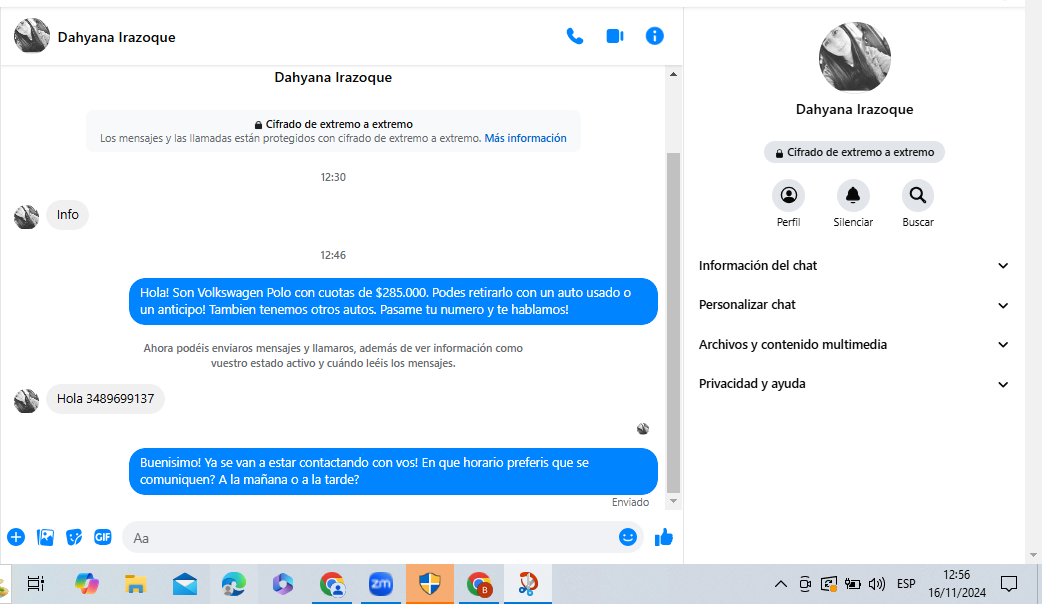Click the Aa message input field
1042x604 pixels.
click(x=370, y=537)
